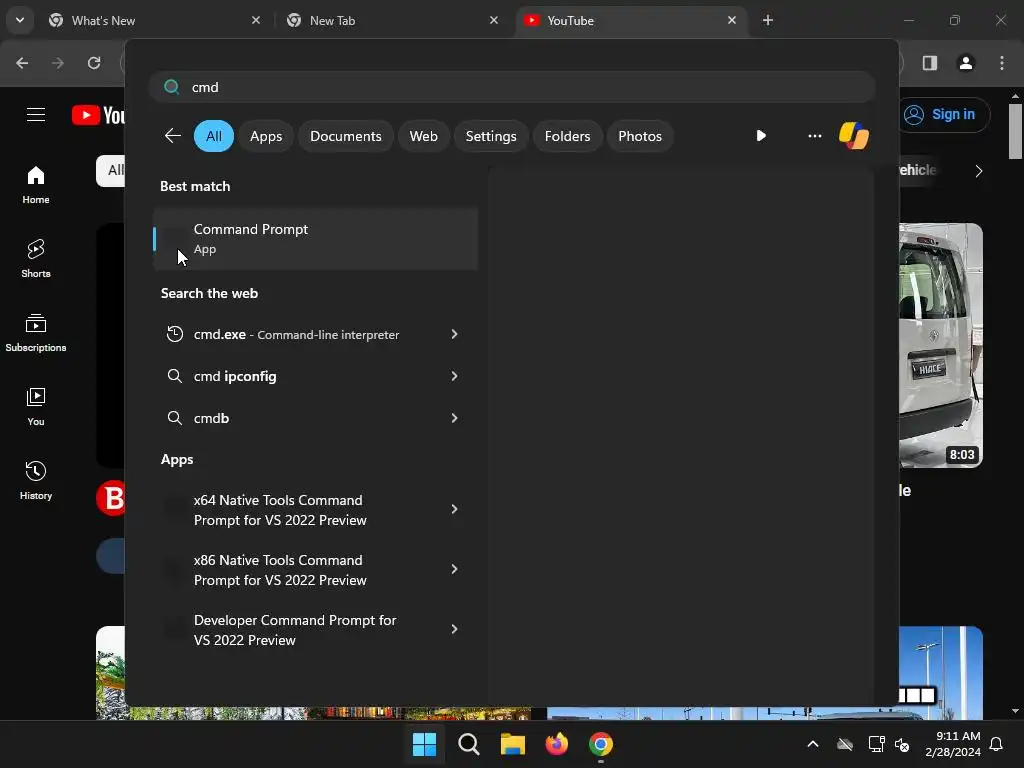Open File Explorer from the taskbar
Image resolution: width=1024 pixels, height=768 pixels.
513,744
